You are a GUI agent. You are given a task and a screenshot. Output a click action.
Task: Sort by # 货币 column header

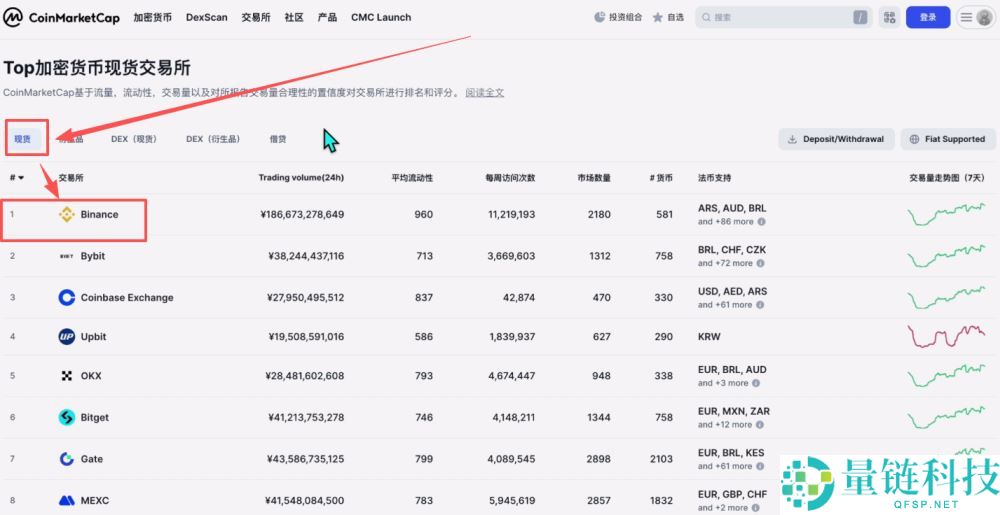(661, 178)
